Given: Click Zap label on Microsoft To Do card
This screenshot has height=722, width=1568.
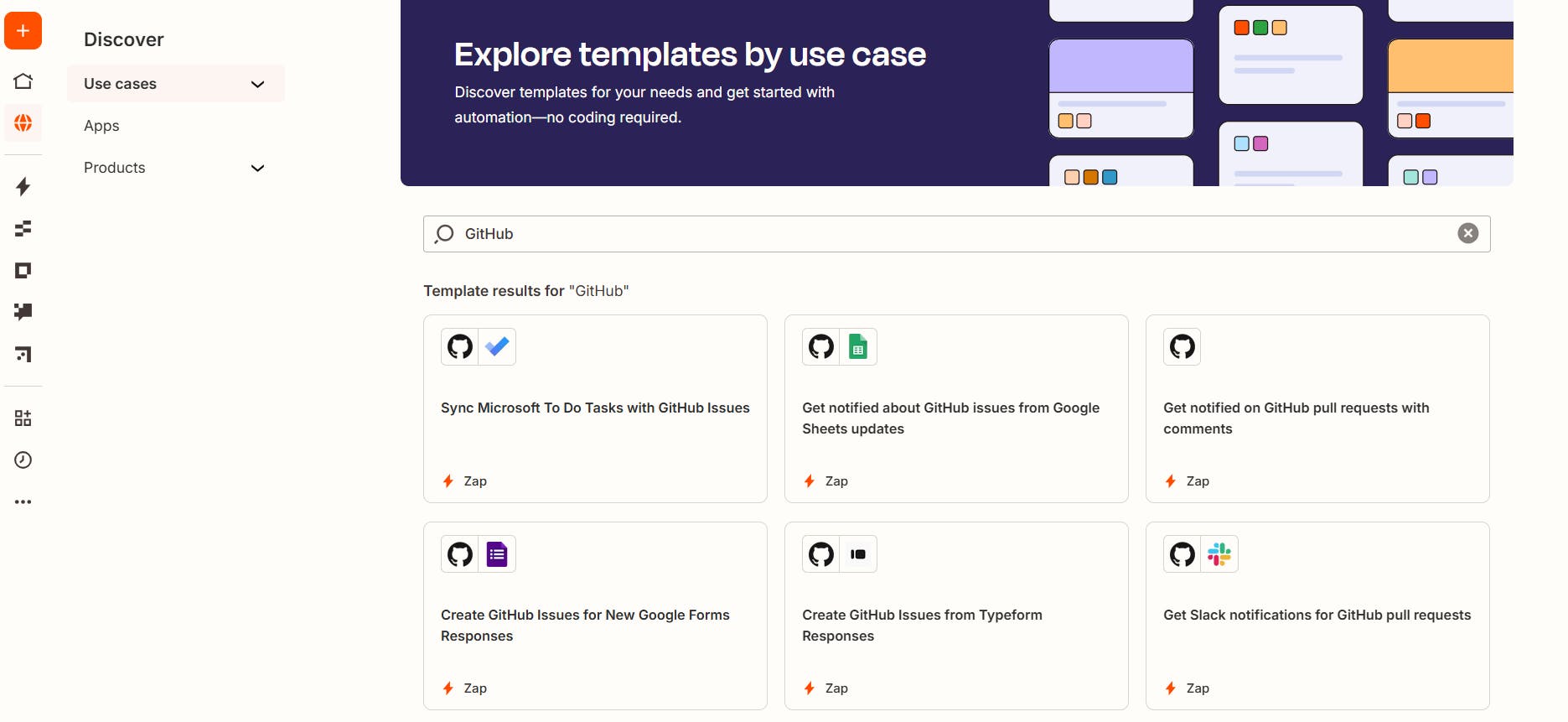Looking at the screenshot, I should pyautogui.click(x=475, y=480).
